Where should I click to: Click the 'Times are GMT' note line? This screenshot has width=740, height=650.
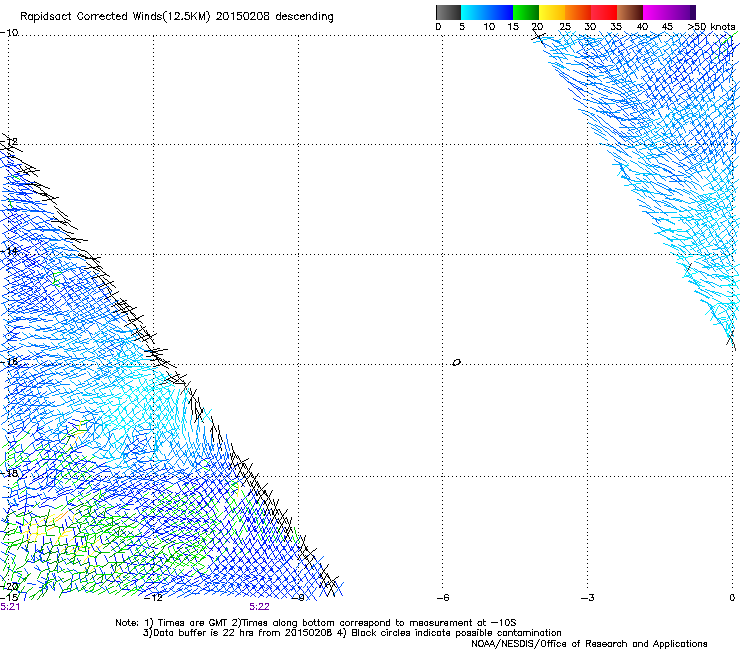(316, 623)
